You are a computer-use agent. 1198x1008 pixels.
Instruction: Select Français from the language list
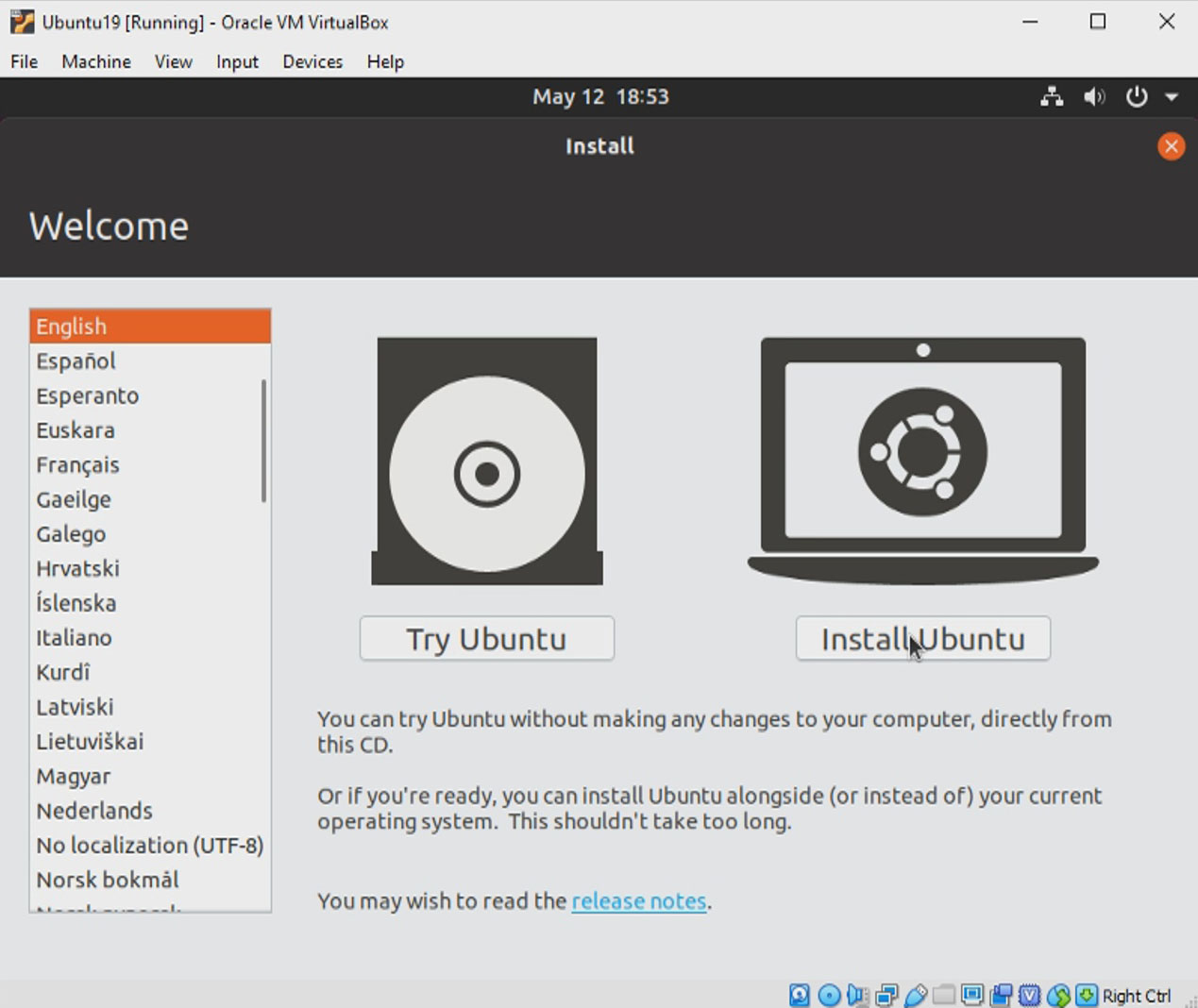(77, 464)
